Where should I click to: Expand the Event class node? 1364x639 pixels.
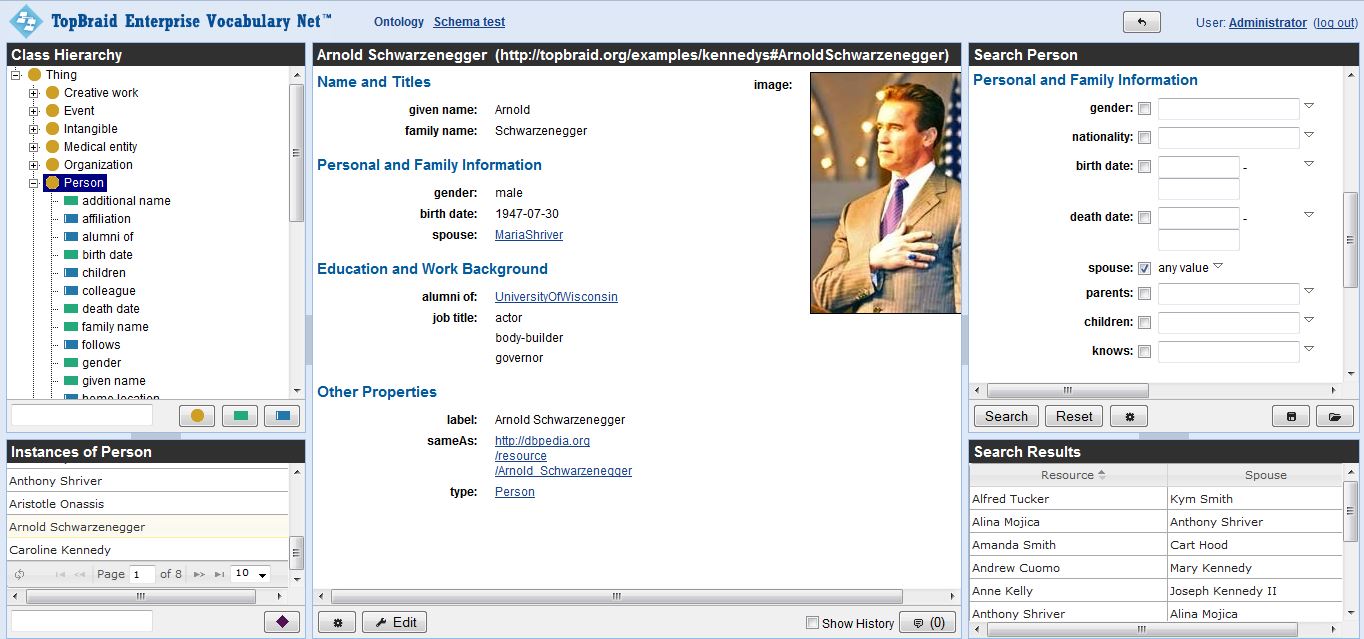pos(34,111)
